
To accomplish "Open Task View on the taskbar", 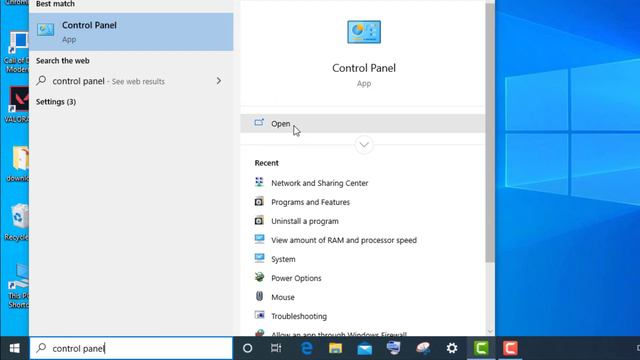I will [276, 348].
